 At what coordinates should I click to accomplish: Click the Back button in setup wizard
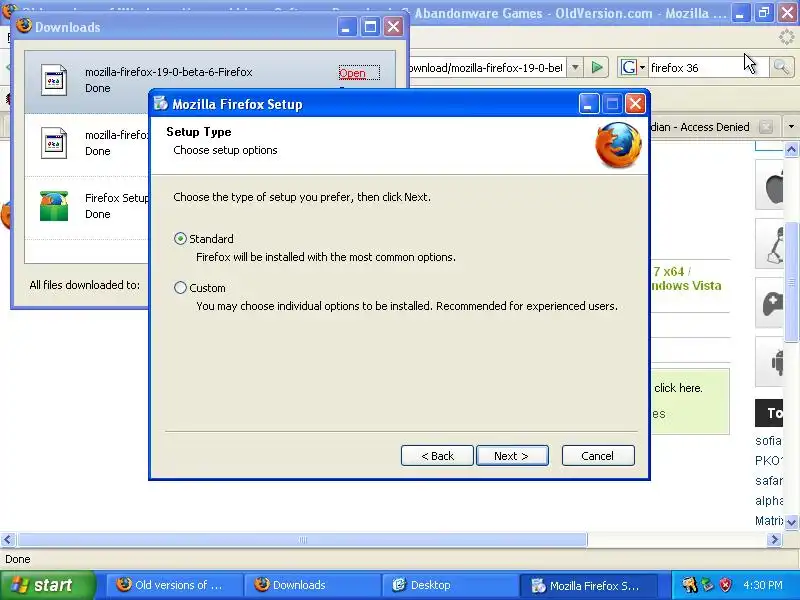click(437, 456)
